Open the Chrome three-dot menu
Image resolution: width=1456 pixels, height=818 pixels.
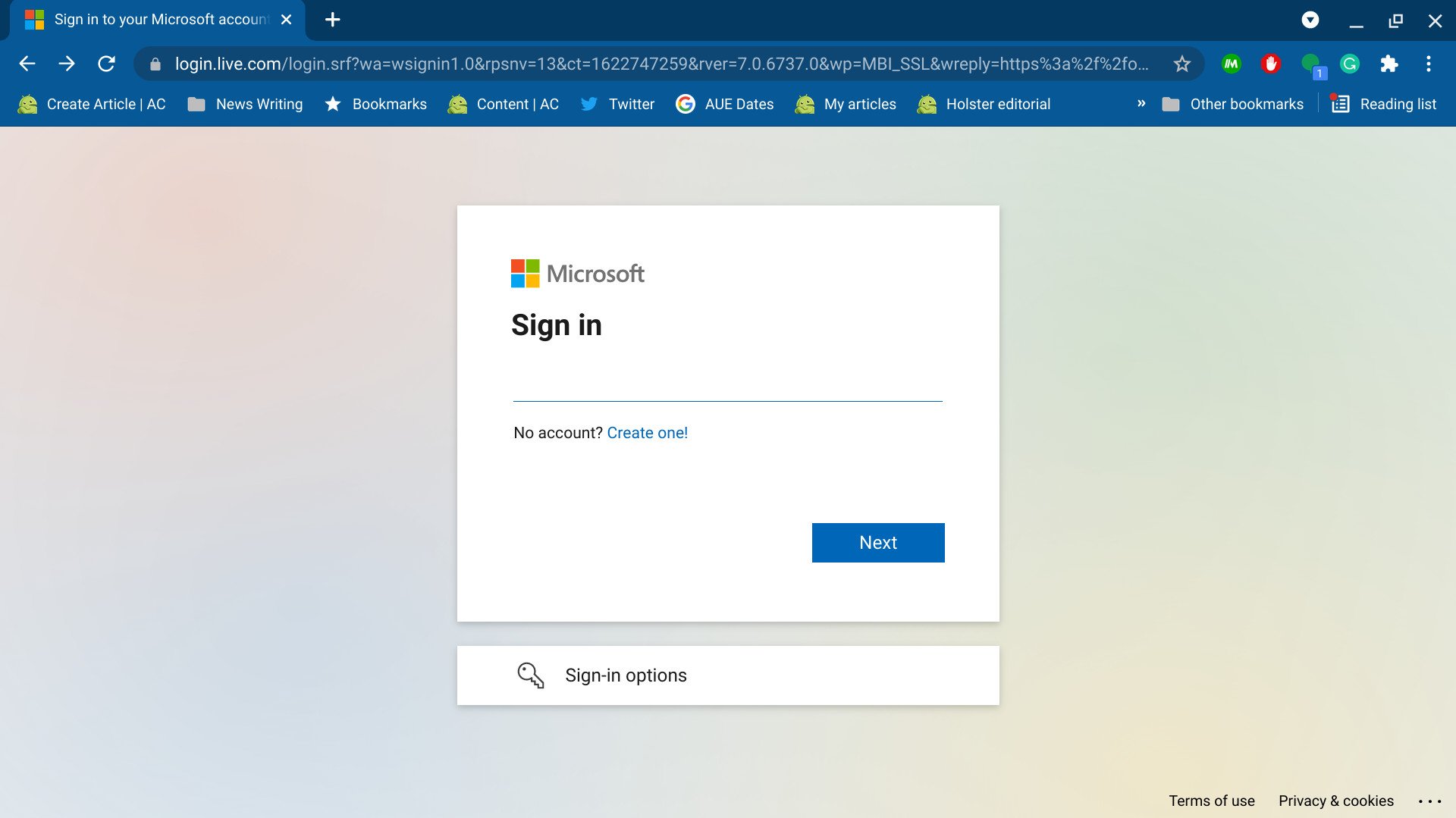(x=1429, y=64)
